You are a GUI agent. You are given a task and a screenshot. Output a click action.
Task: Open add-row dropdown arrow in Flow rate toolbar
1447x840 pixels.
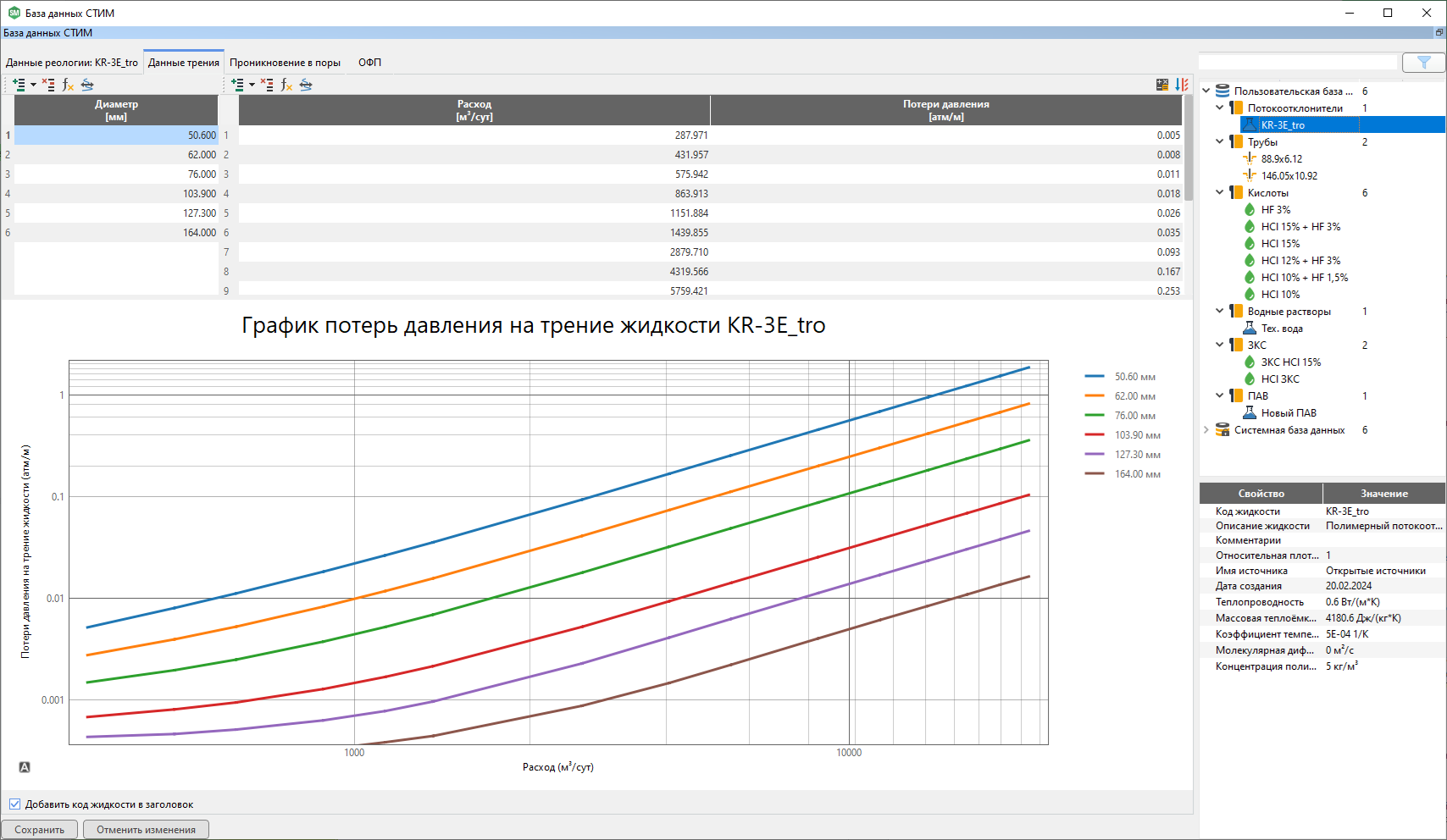pyautogui.click(x=252, y=85)
